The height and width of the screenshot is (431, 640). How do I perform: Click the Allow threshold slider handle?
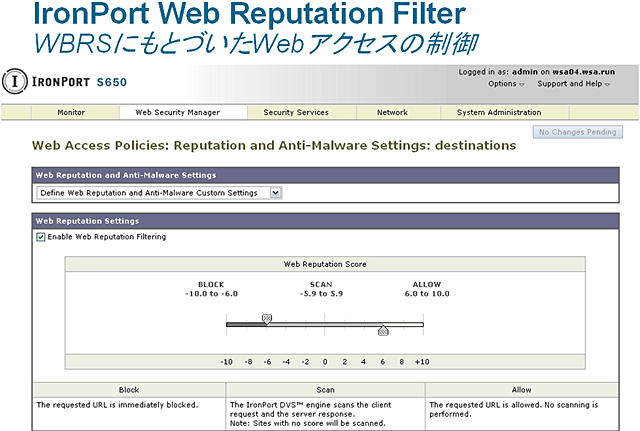point(383,329)
